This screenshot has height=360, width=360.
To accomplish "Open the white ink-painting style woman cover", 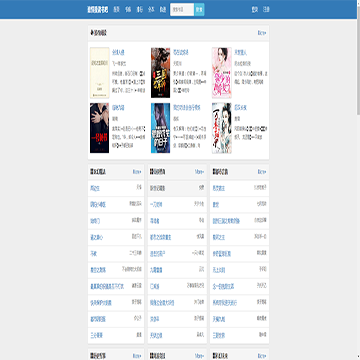I will [222, 128].
